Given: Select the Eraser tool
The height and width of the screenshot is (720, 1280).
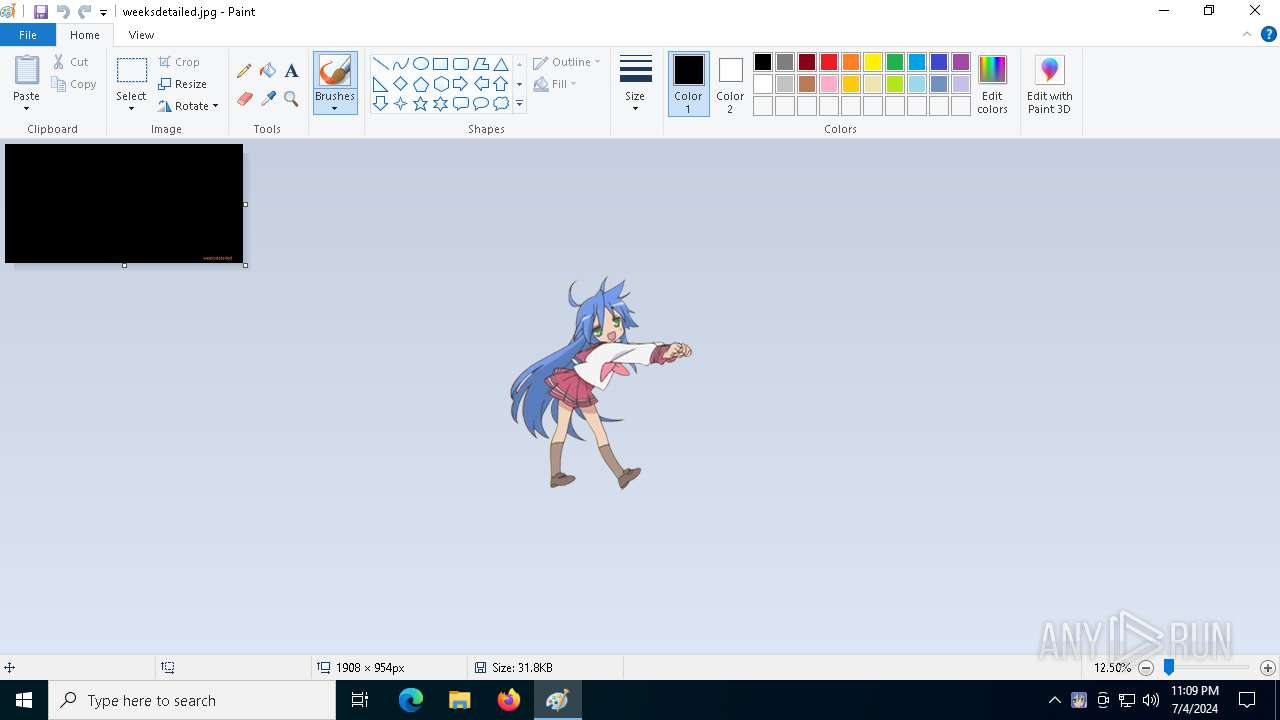Looking at the screenshot, I should (244, 98).
